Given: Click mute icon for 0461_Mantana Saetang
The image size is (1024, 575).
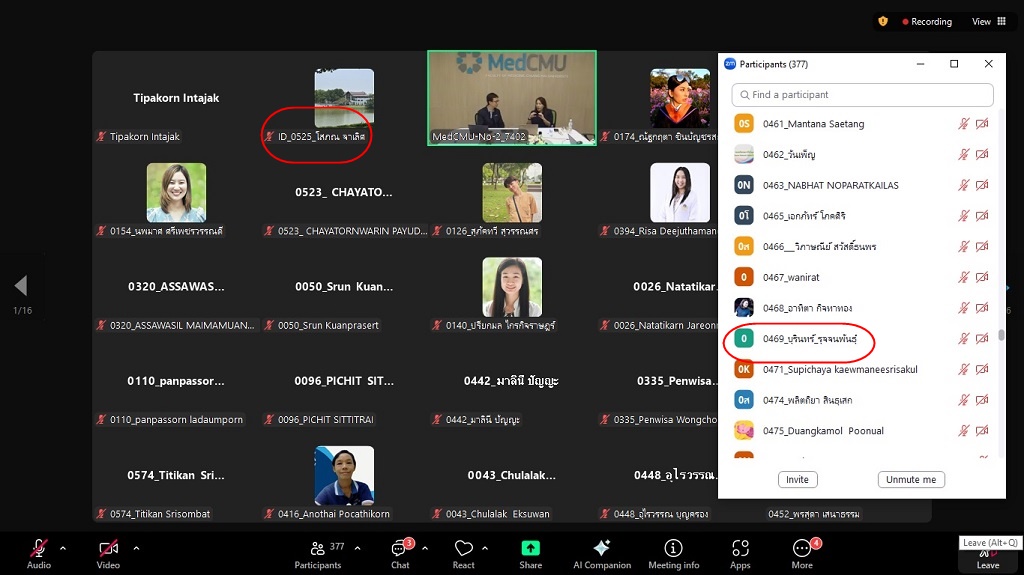Looking at the screenshot, I should pyautogui.click(x=963, y=123).
